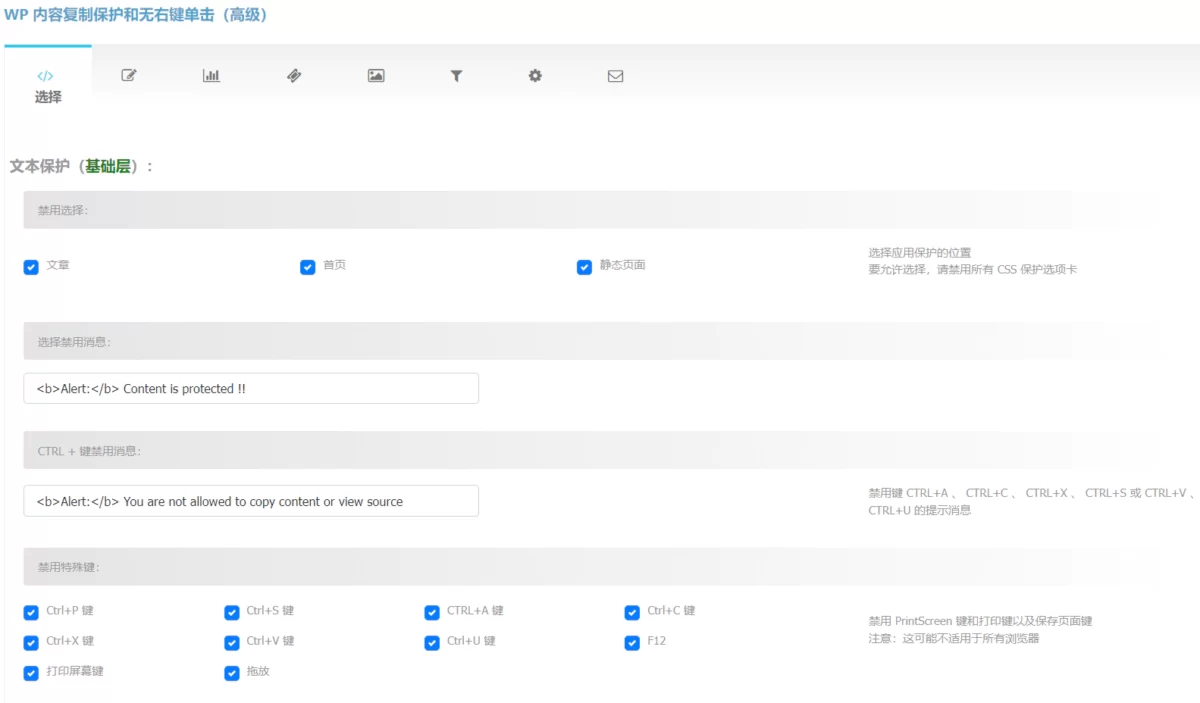Uncheck the 文章 checkbox
This screenshot has width=1200, height=703.
[31, 267]
